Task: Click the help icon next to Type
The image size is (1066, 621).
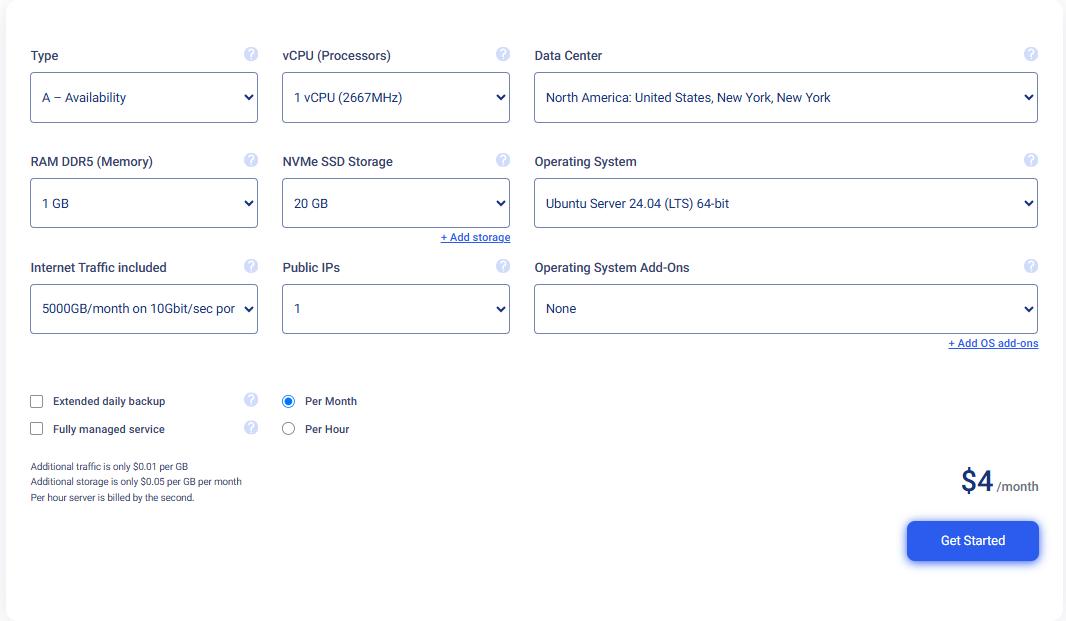Action: point(251,54)
